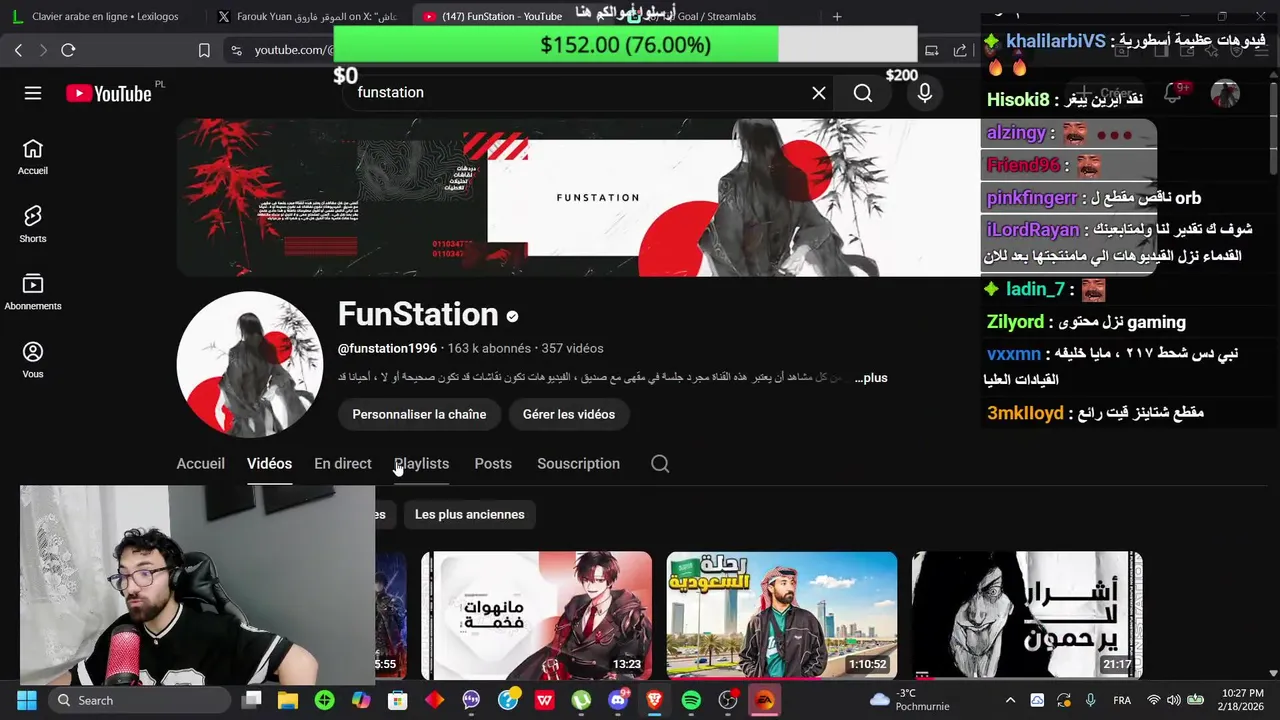Open the new tab plus button
1280x720 pixels.
pos(837,16)
